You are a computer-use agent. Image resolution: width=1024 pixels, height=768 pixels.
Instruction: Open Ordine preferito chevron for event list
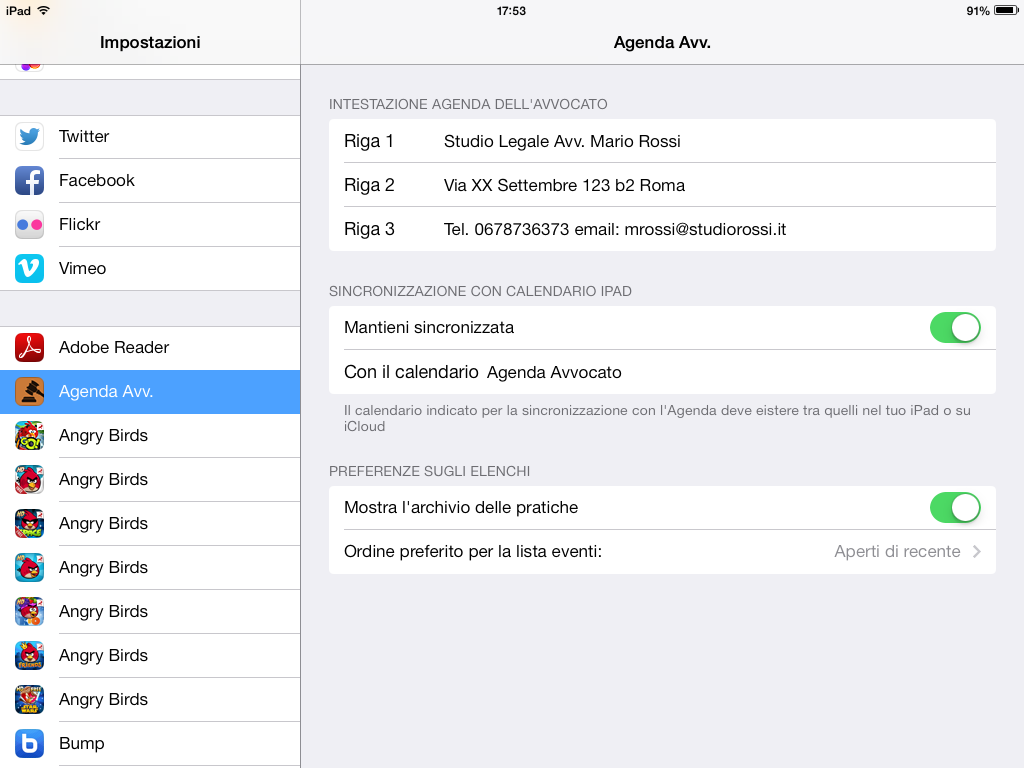pos(976,552)
